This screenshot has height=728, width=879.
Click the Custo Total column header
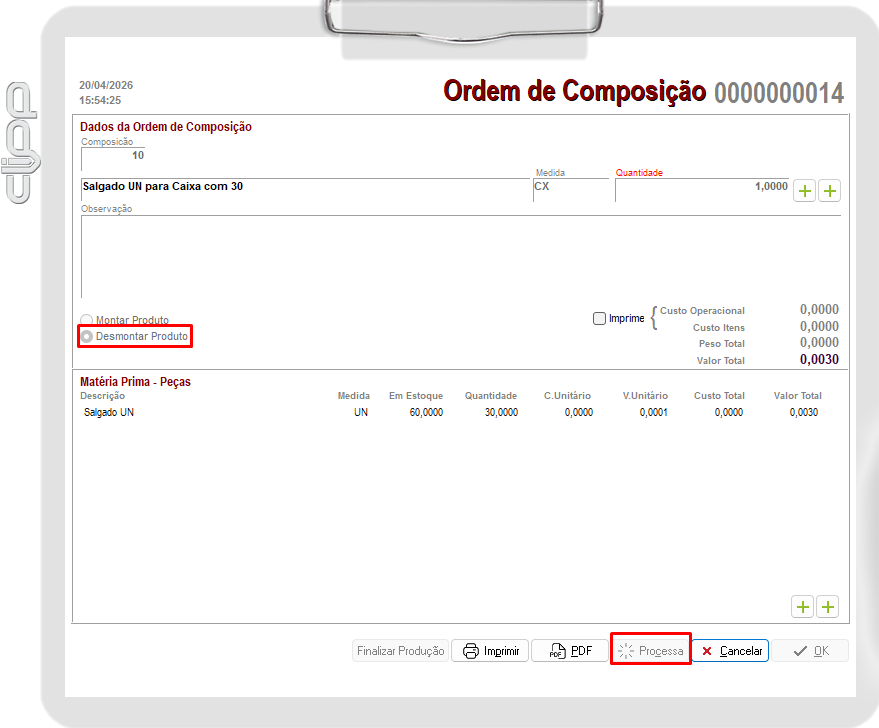coord(719,396)
